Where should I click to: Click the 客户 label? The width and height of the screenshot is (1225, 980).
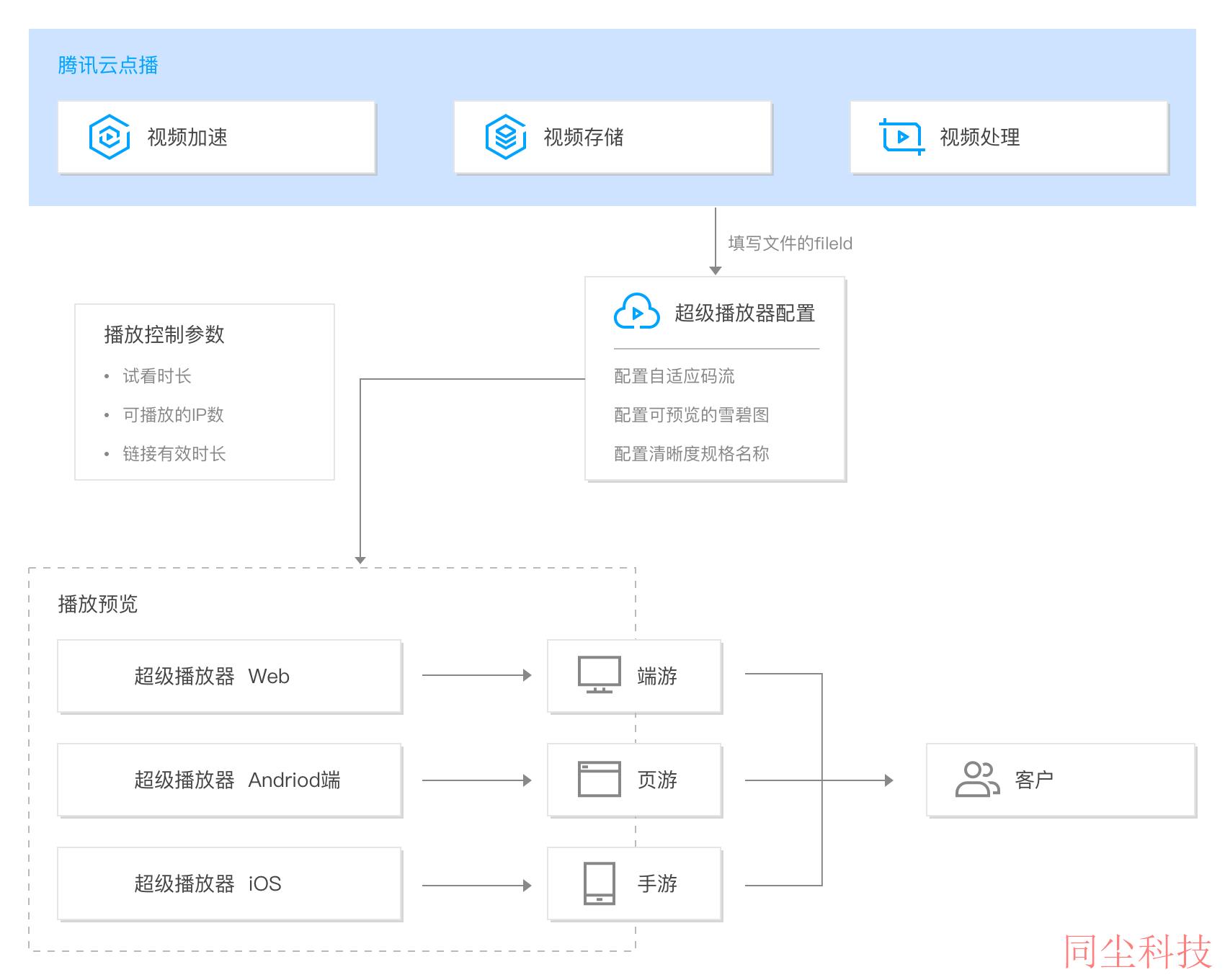coord(1034,780)
